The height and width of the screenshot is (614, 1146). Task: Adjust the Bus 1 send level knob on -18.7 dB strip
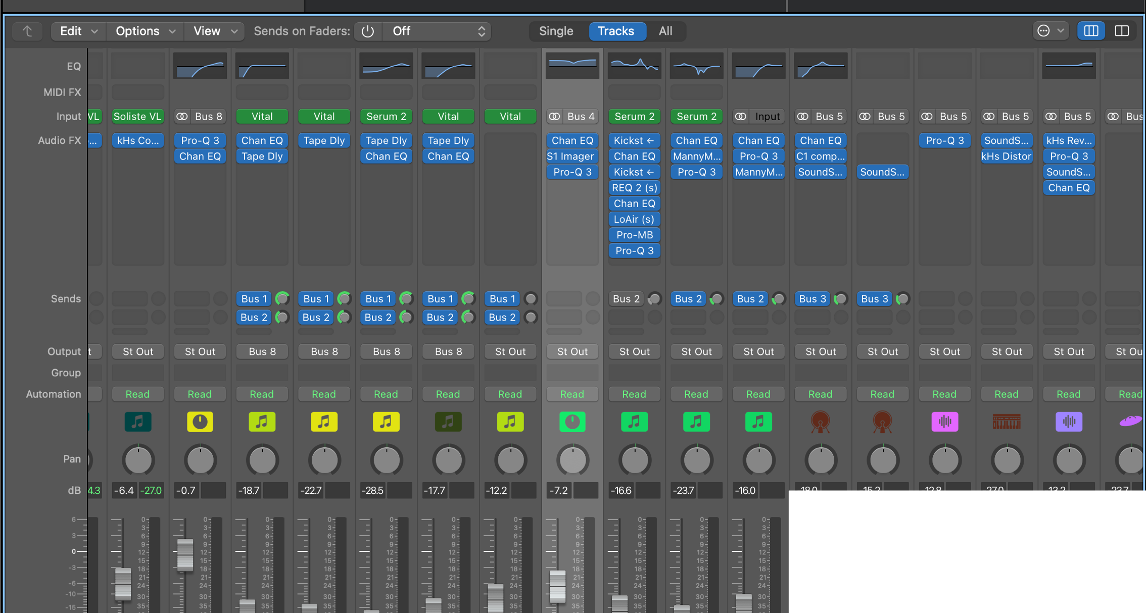pos(282,298)
